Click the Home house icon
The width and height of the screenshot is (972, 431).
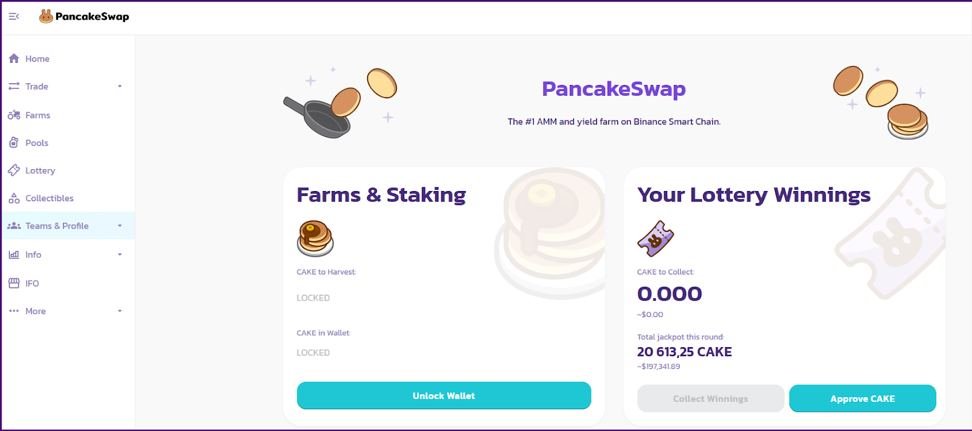14,59
